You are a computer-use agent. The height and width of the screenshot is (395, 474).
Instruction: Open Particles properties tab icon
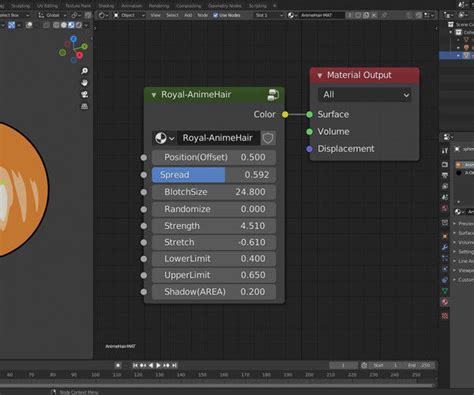point(445,258)
